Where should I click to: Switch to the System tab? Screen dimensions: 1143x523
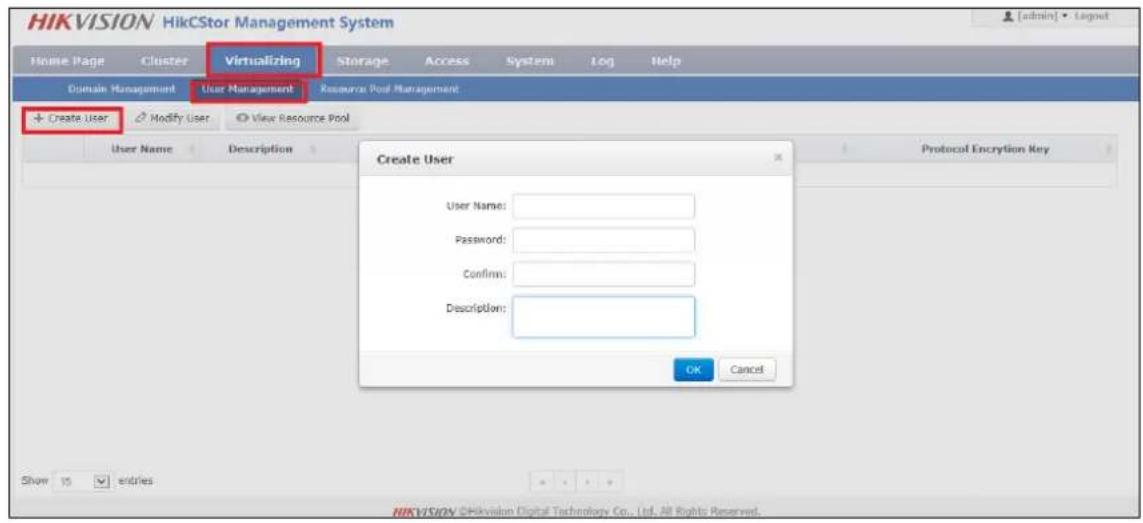(x=531, y=61)
